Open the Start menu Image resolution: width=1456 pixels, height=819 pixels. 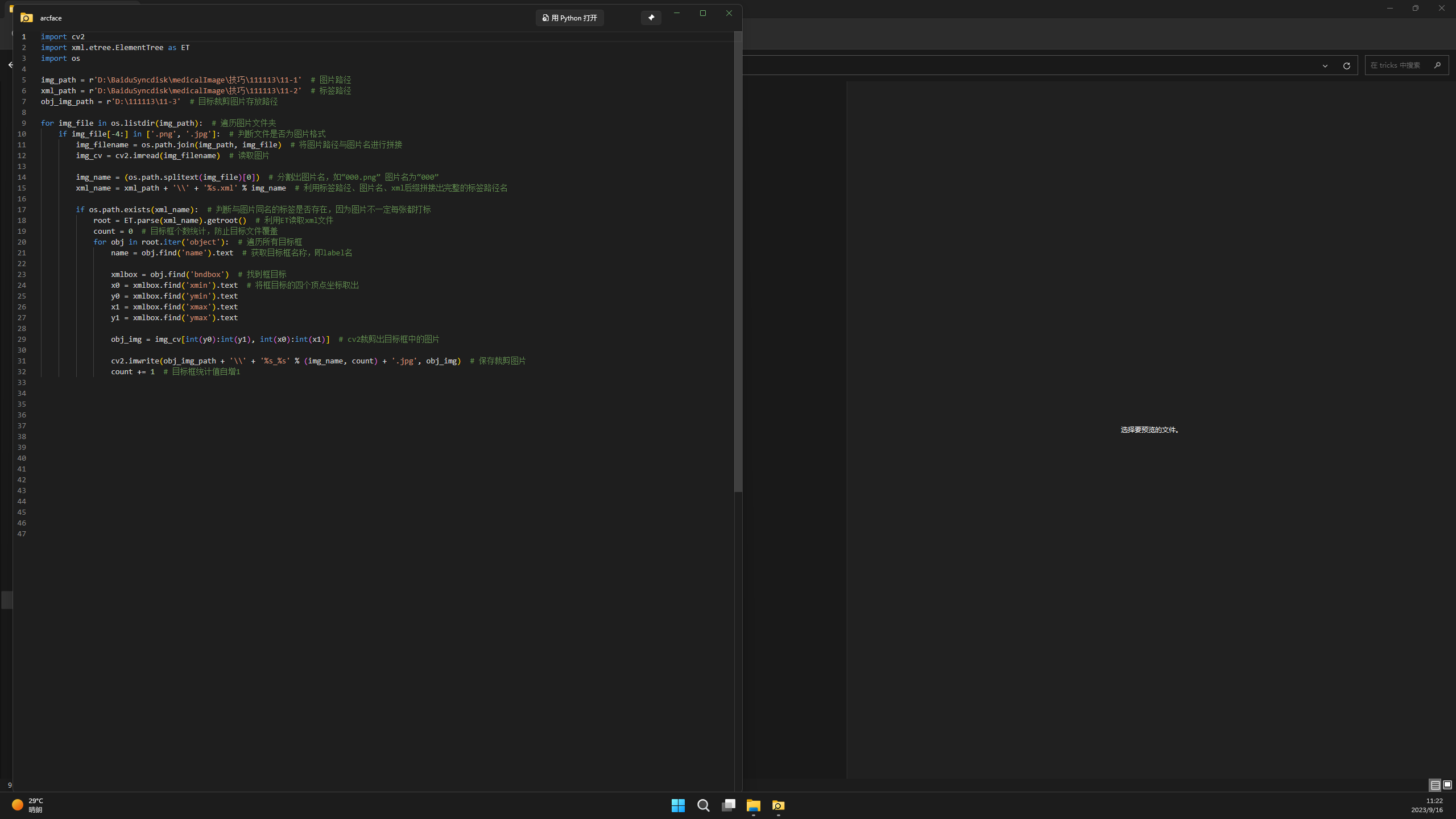pyautogui.click(x=677, y=806)
